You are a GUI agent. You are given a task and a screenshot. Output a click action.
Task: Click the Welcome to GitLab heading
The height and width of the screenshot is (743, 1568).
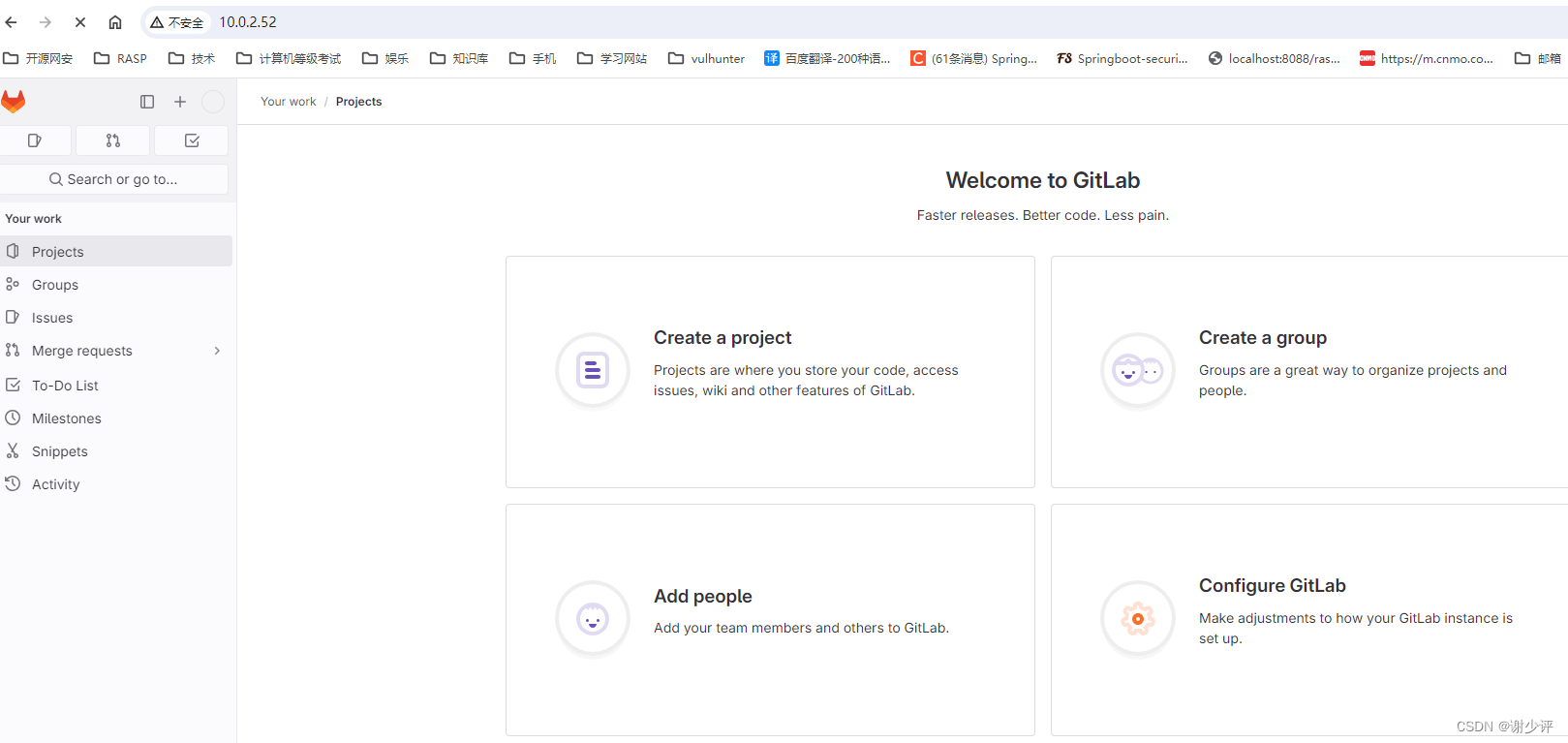click(1043, 180)
